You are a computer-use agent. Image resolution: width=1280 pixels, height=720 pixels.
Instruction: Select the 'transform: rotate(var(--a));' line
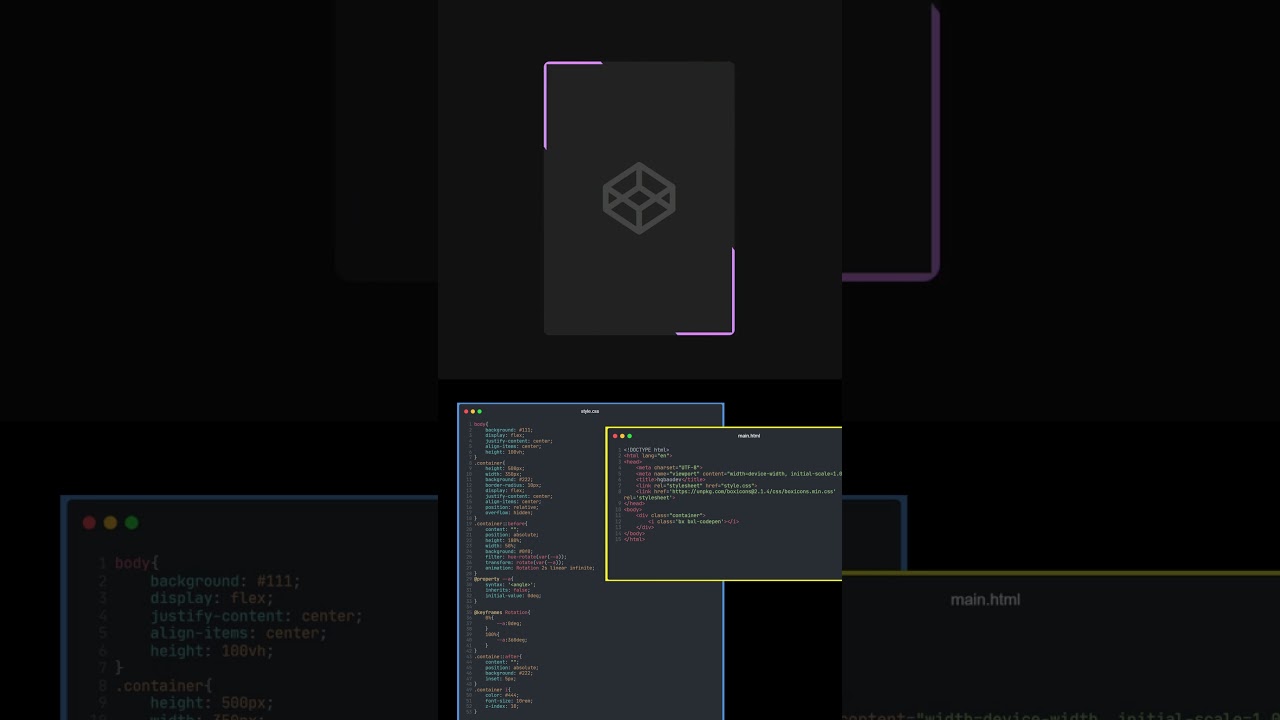[525, 562]
